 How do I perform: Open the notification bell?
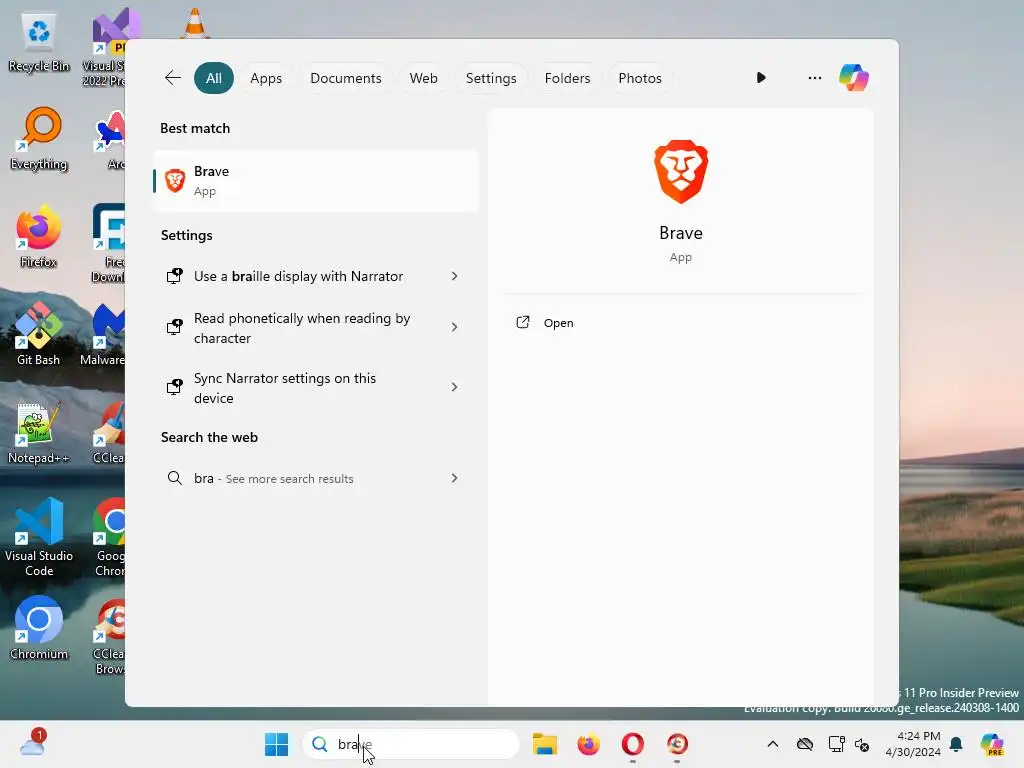click(x=956, y=744)
